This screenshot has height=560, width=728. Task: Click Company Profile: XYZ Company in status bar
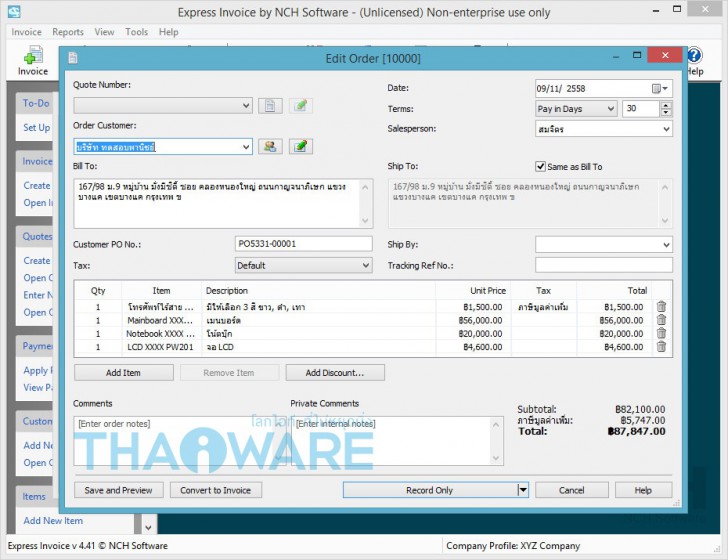tap(513, 546)
